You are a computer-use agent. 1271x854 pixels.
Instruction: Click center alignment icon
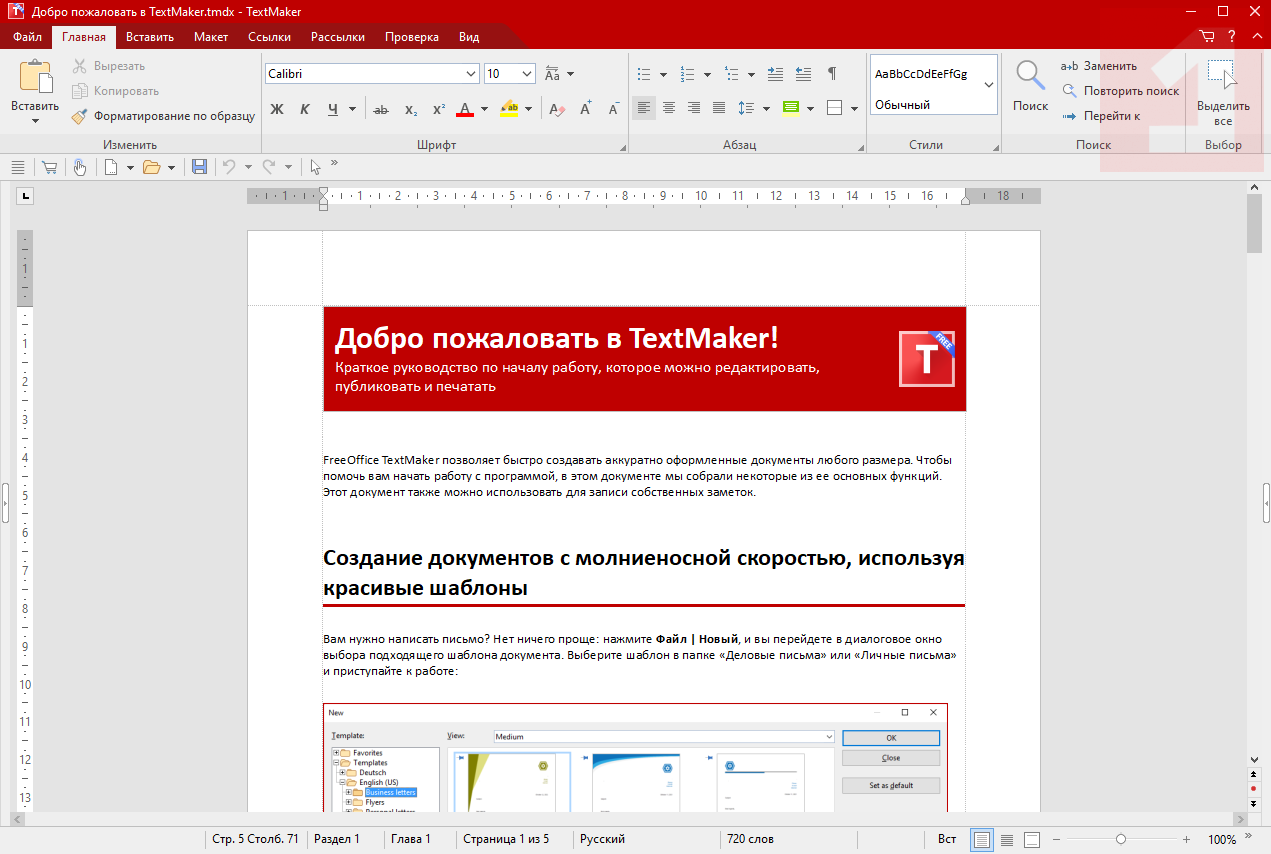669,108
